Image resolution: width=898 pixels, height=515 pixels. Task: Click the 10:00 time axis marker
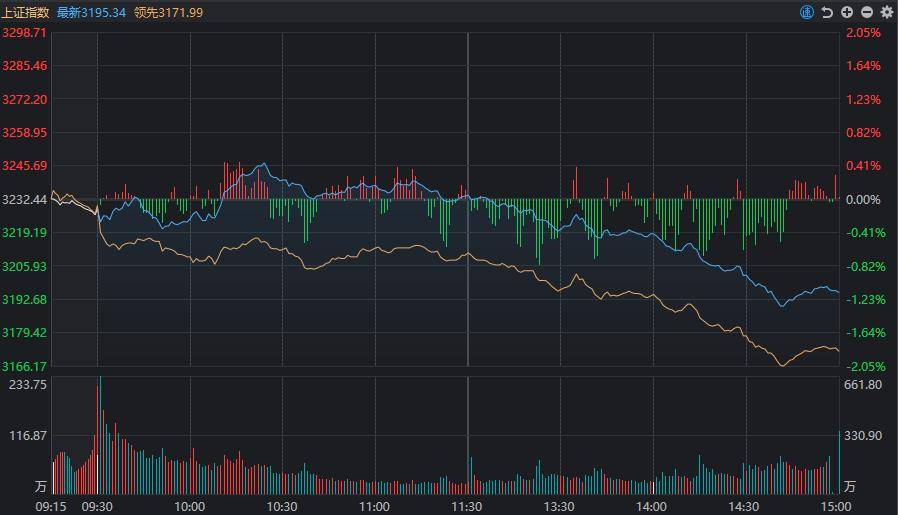(190, 507)
